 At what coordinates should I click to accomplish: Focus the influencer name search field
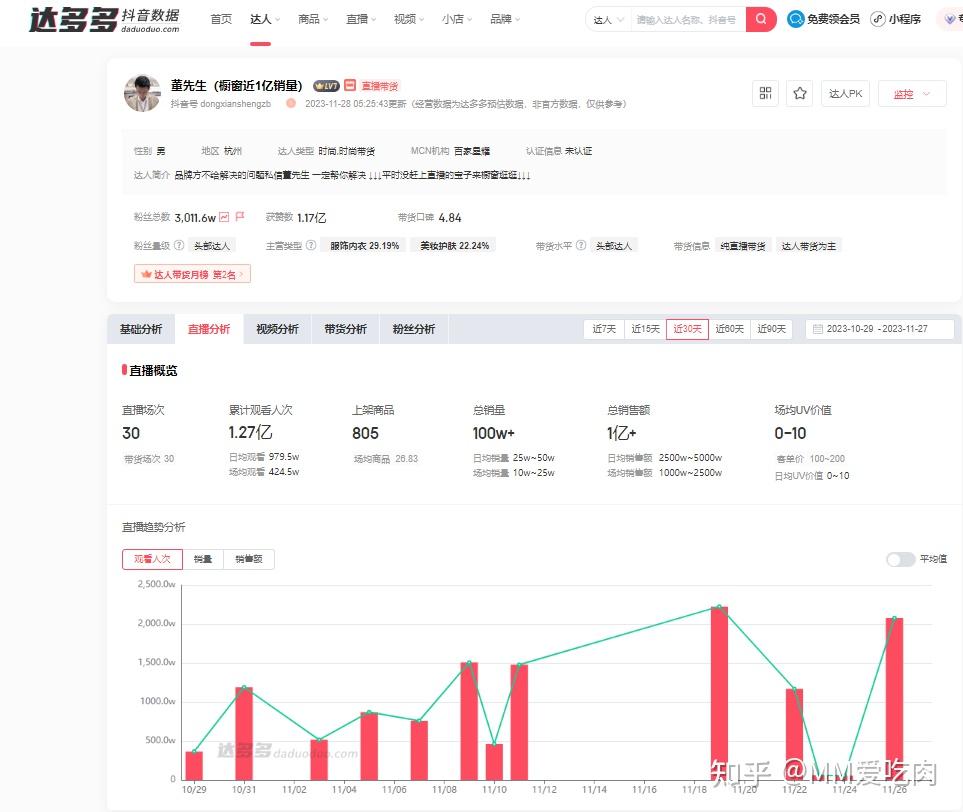pyautogui.click(x=688, y=20)
